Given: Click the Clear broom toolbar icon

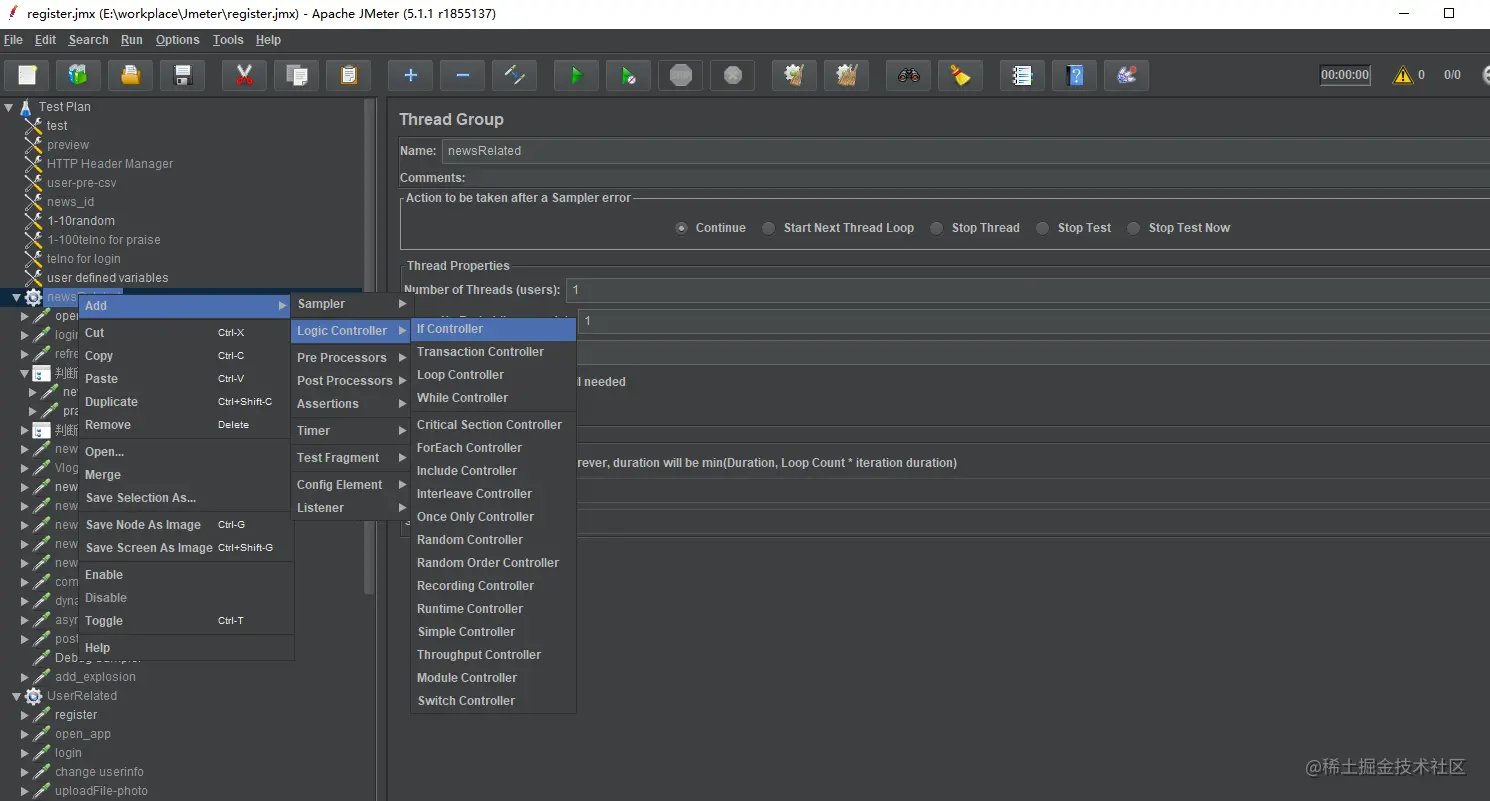Looking at the screenshot, I should pyautogui.click(x=795, y=75).
